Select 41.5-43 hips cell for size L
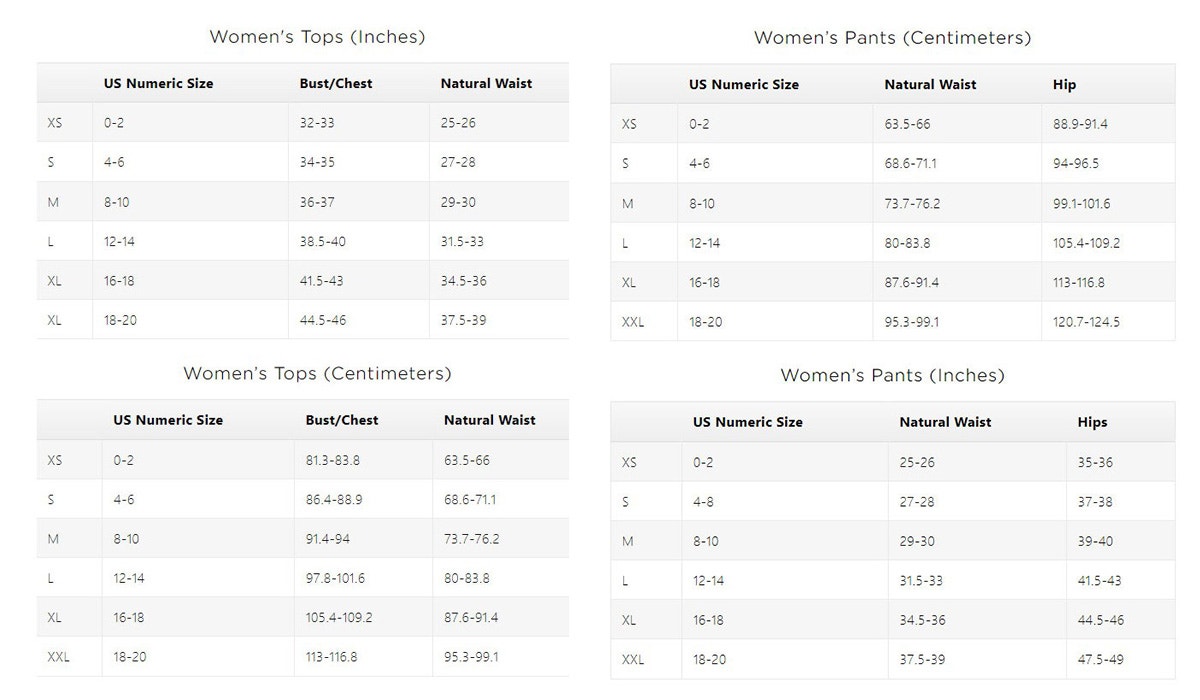 tap(1099, 581)
